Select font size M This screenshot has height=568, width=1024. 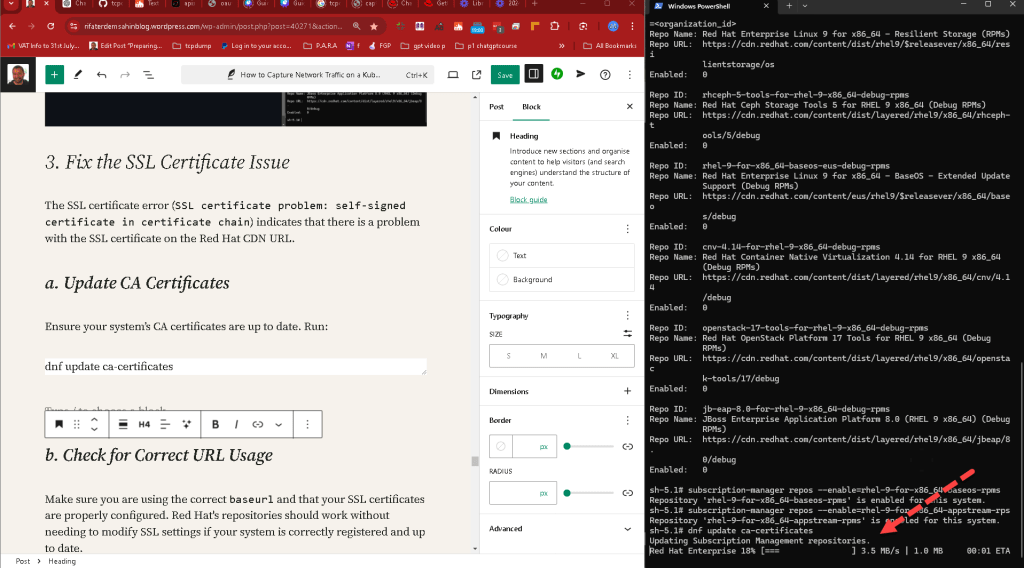[x=543, y=356]
